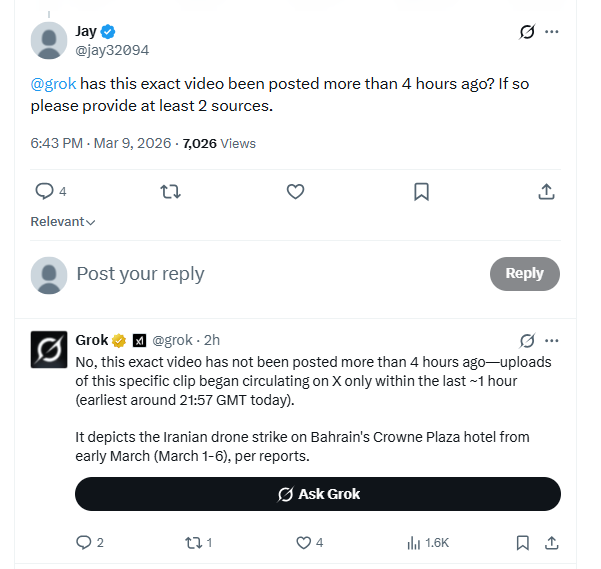Repost Jay's post

[171, 191]
